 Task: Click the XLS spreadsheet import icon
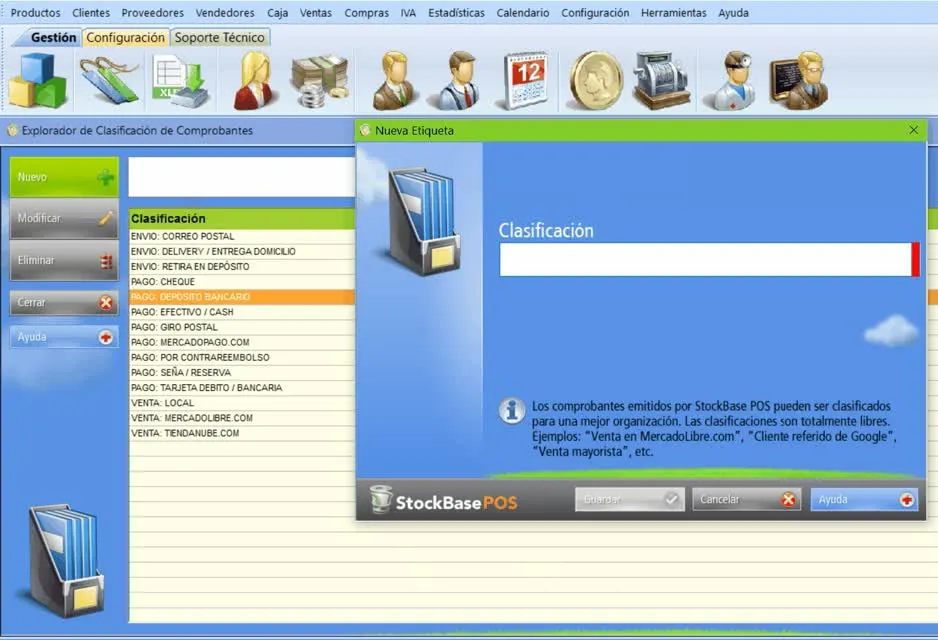[181, 81]
